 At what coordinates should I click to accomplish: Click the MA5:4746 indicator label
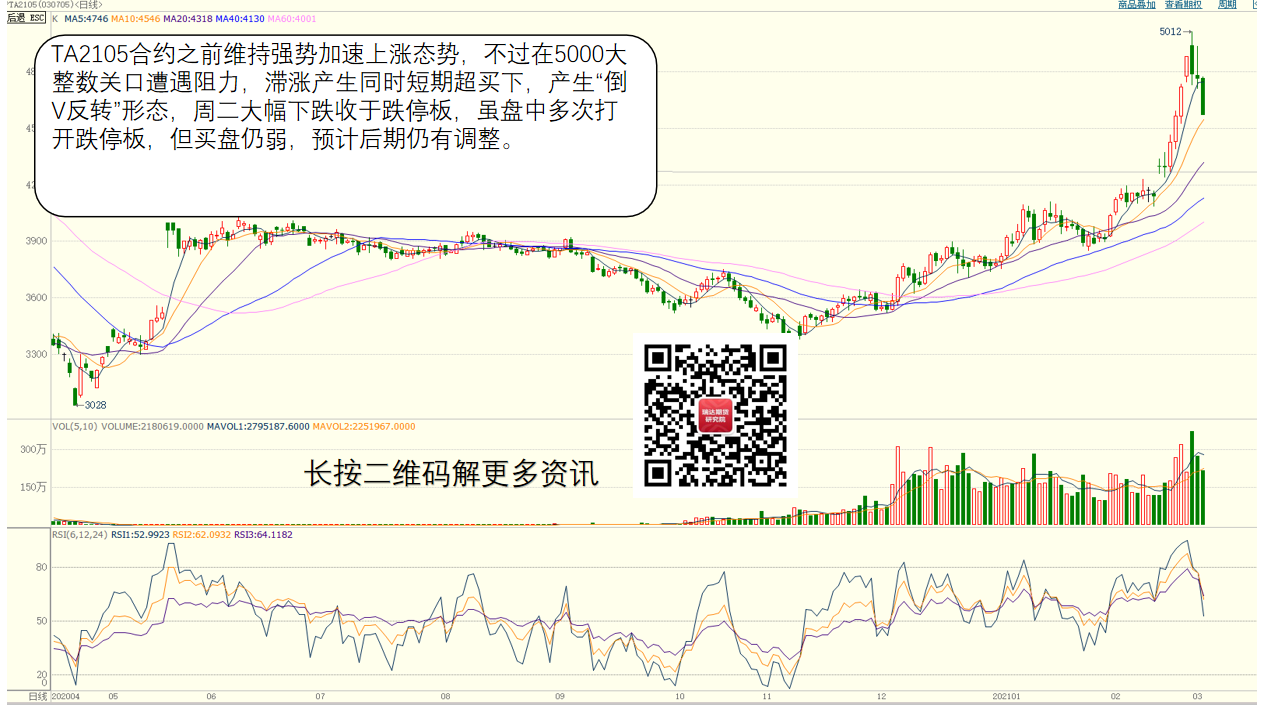point(86,18)
